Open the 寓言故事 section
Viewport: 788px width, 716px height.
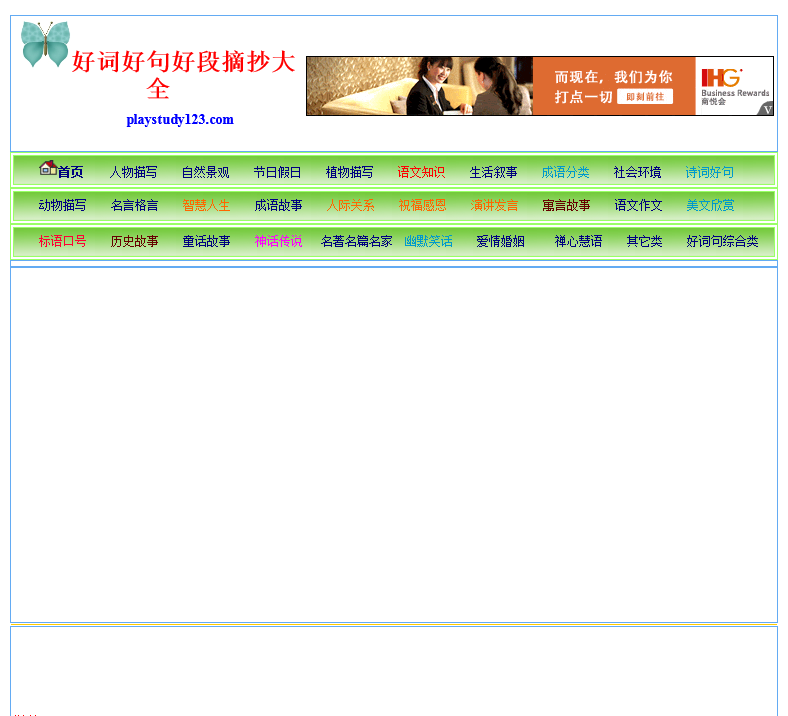(x=566, y=205)
